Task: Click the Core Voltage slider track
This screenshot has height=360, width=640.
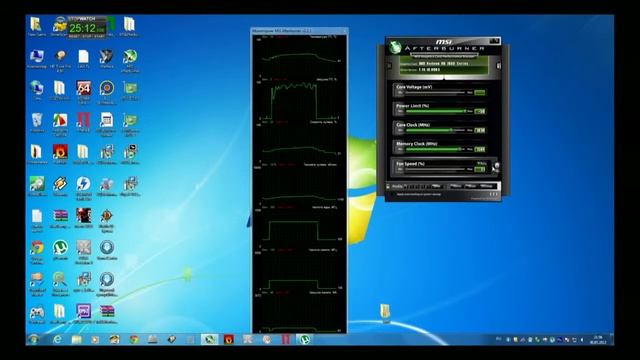Action: 435,93
